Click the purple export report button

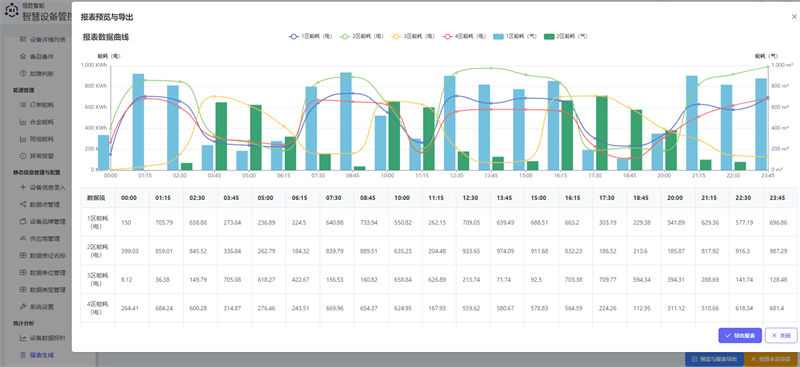click(740, 335)
